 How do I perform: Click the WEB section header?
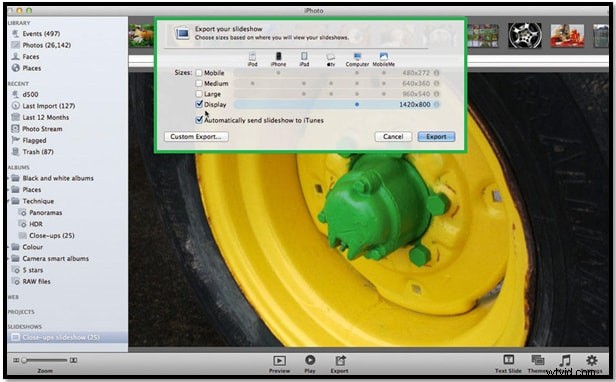(x=13, y=297)
